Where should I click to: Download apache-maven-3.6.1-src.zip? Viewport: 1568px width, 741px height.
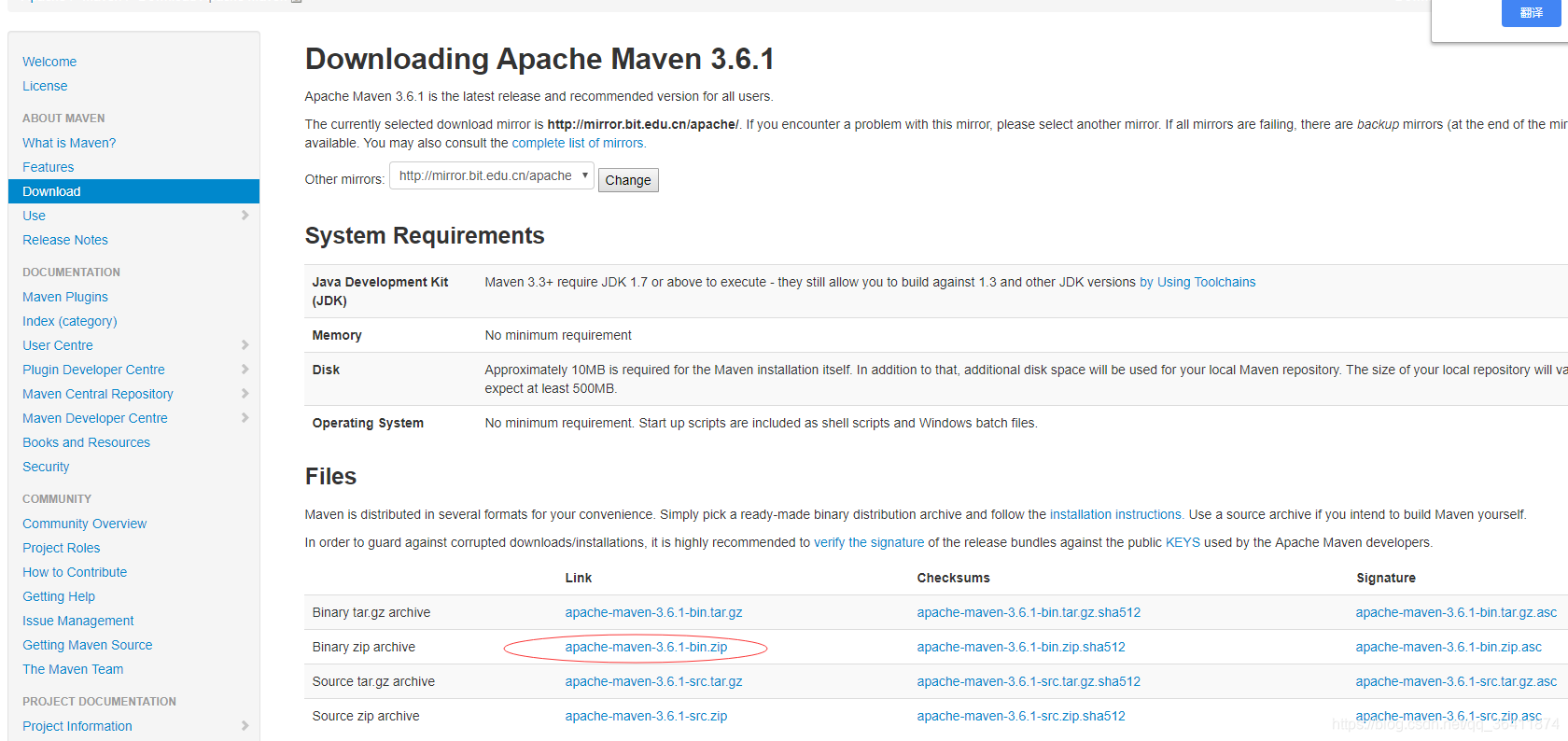pos(646,716)
